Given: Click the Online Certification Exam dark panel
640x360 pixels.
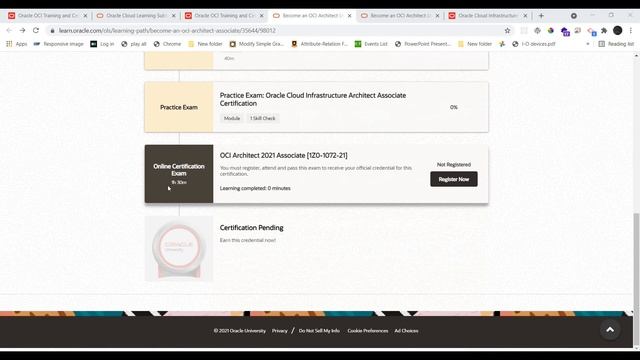Looking at the screenshot, I should click(x=179, y=174).
